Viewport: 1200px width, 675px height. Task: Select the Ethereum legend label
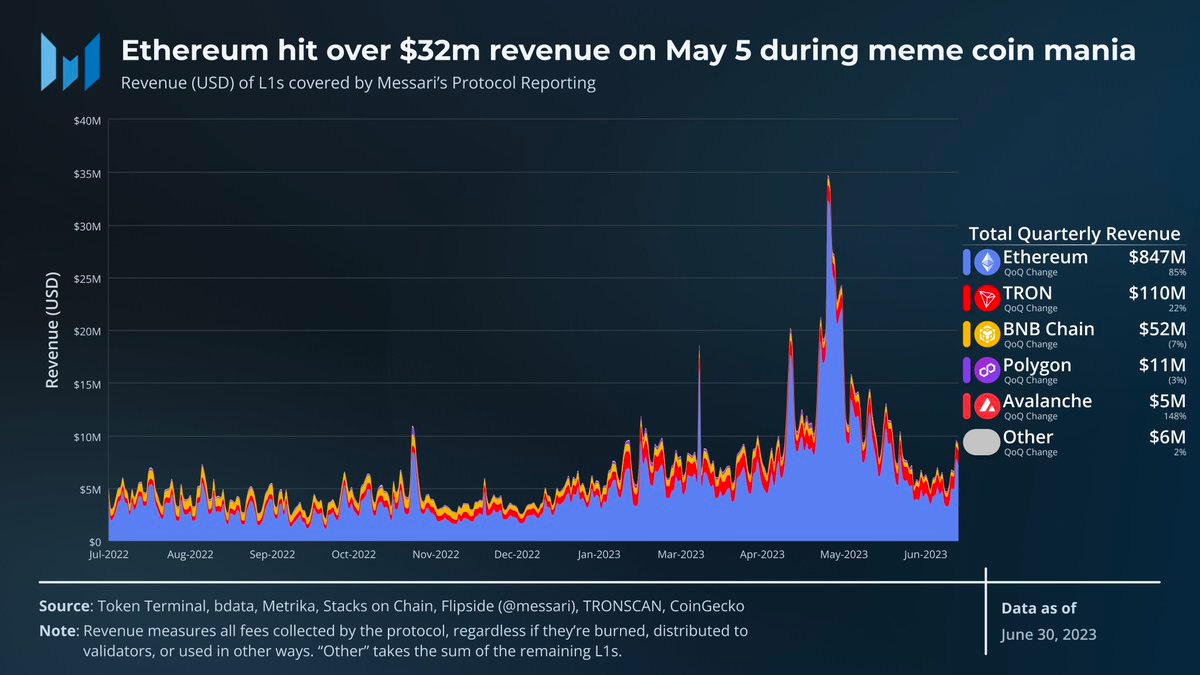coord(1045,257)
